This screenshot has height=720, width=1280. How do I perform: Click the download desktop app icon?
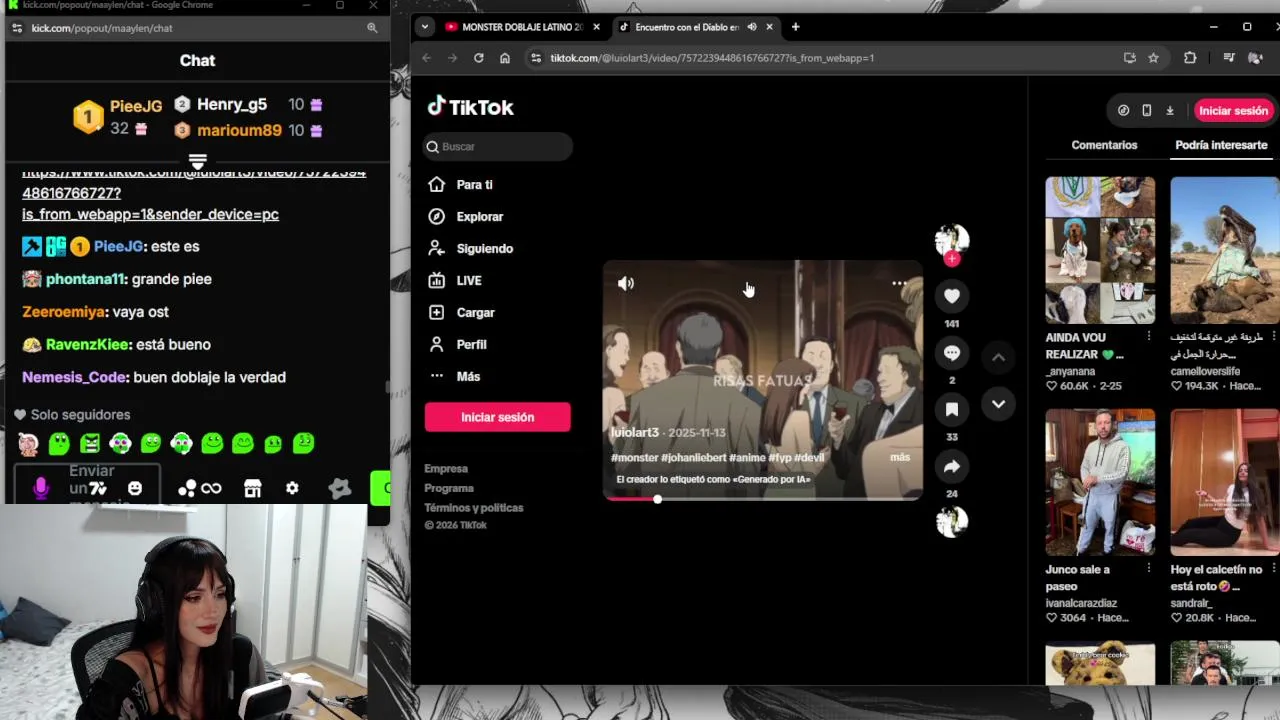[x=1169, y=111]
